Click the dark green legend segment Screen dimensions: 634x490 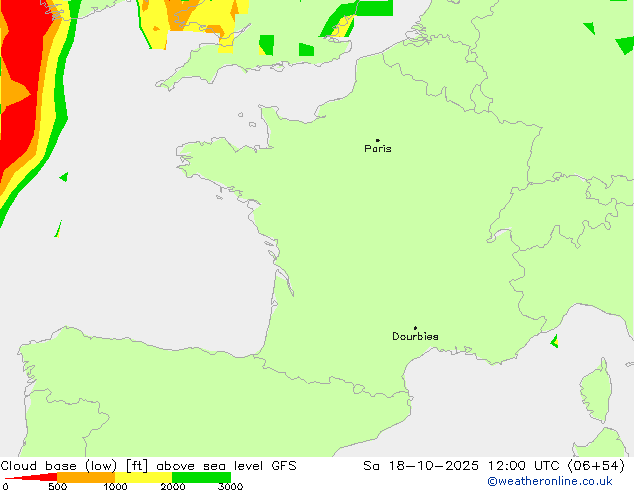[201, 477]
